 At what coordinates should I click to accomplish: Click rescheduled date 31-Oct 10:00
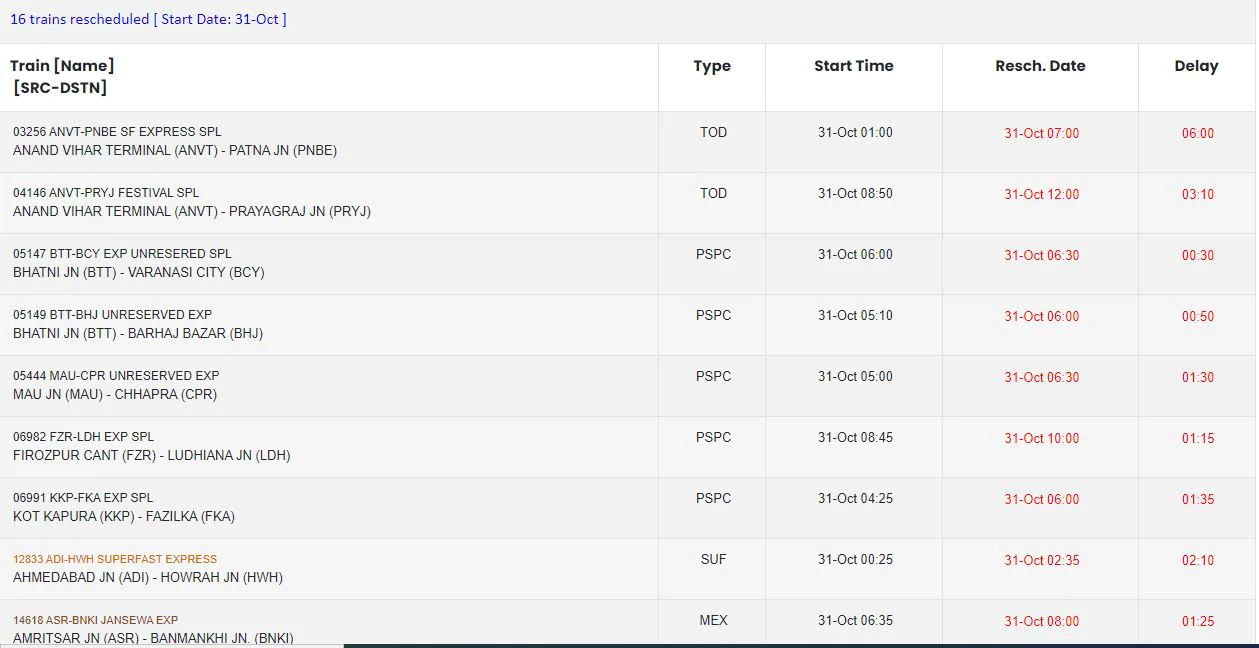(x=1041, y=438)
